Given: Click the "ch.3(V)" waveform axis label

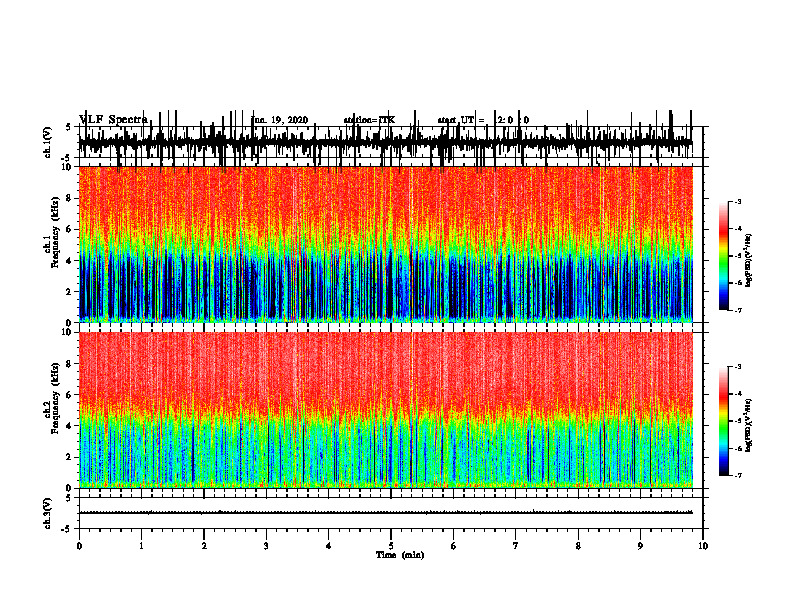Looking at the screenshot, I should coord(47,513).
